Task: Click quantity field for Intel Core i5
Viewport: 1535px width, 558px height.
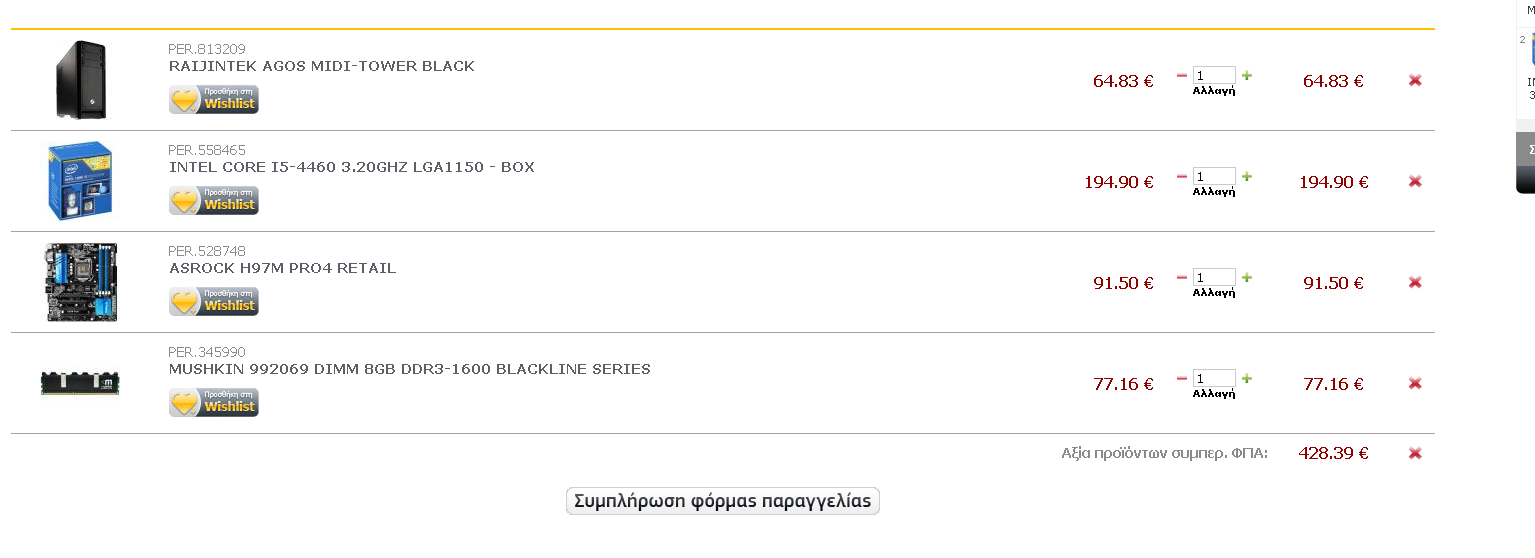Action: pos(1214,177)
